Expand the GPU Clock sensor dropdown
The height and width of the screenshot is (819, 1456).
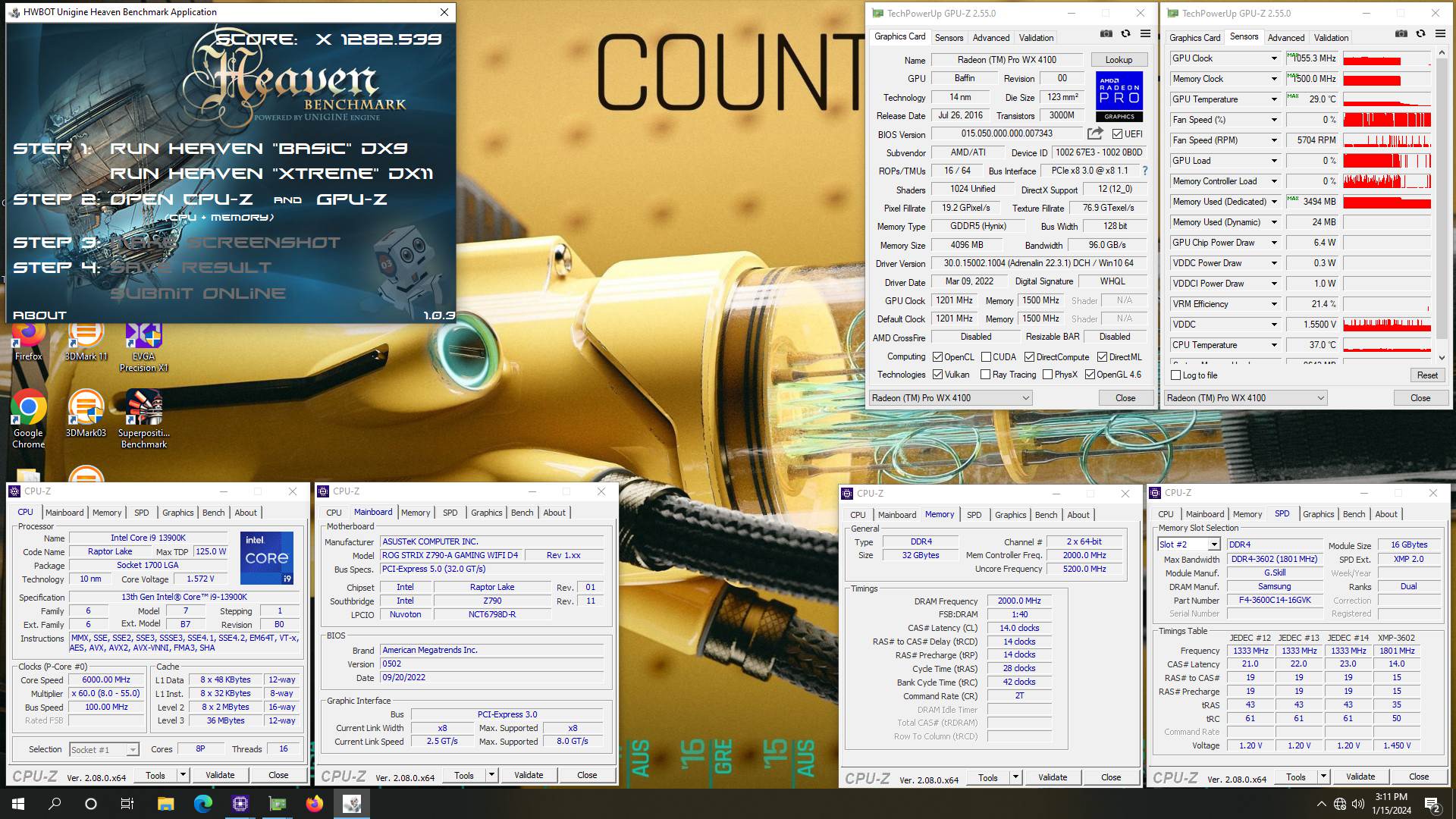tap(1274, 58)
